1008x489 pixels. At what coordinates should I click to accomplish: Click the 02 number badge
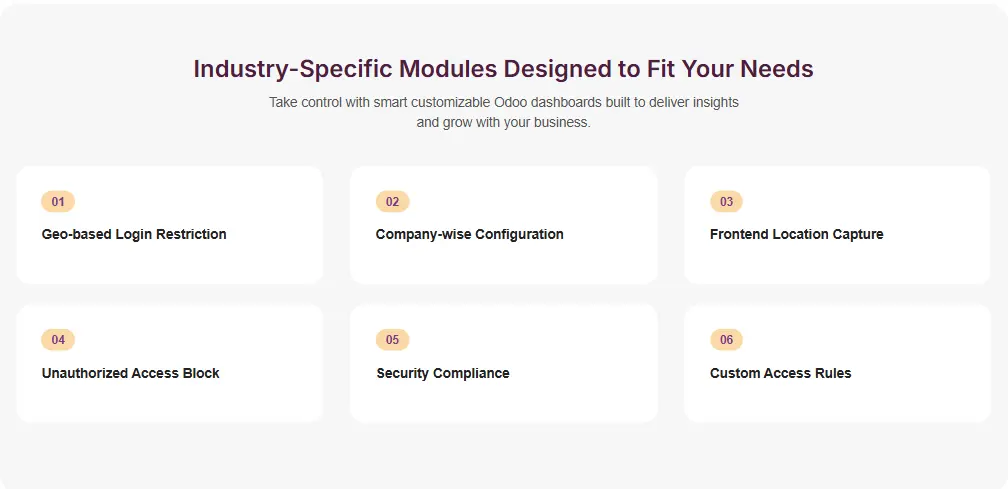pyautogui.click(x=392, y=202)
